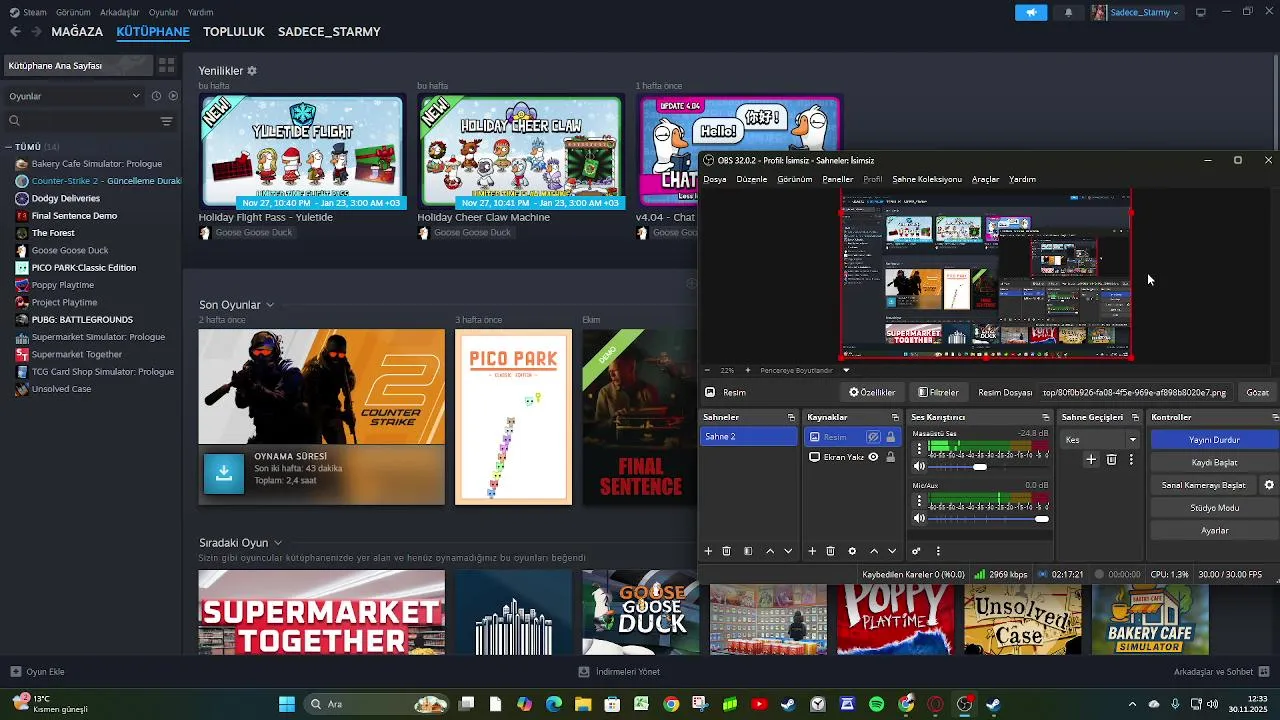Show ready-to-play games play icon
The width and height of the screenshot is (1280, 720).
[x=173, y=96]
